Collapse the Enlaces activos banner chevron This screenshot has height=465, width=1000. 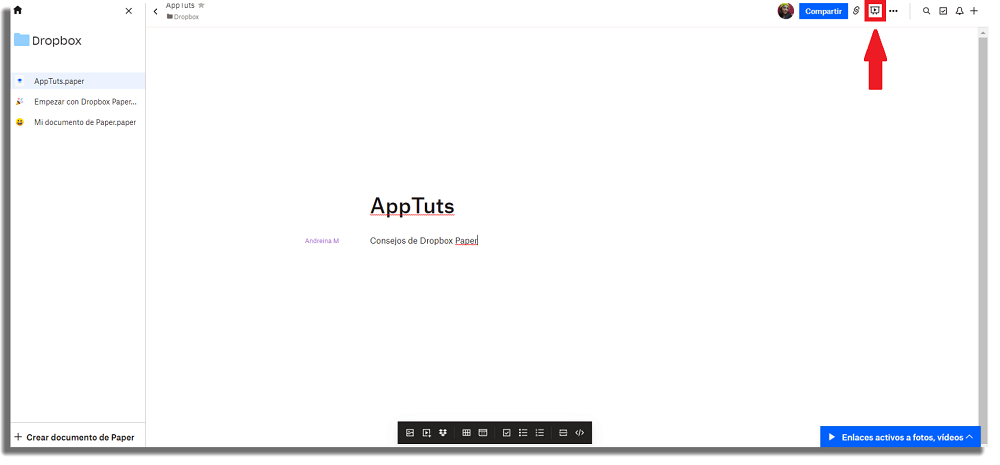[969, 437]
